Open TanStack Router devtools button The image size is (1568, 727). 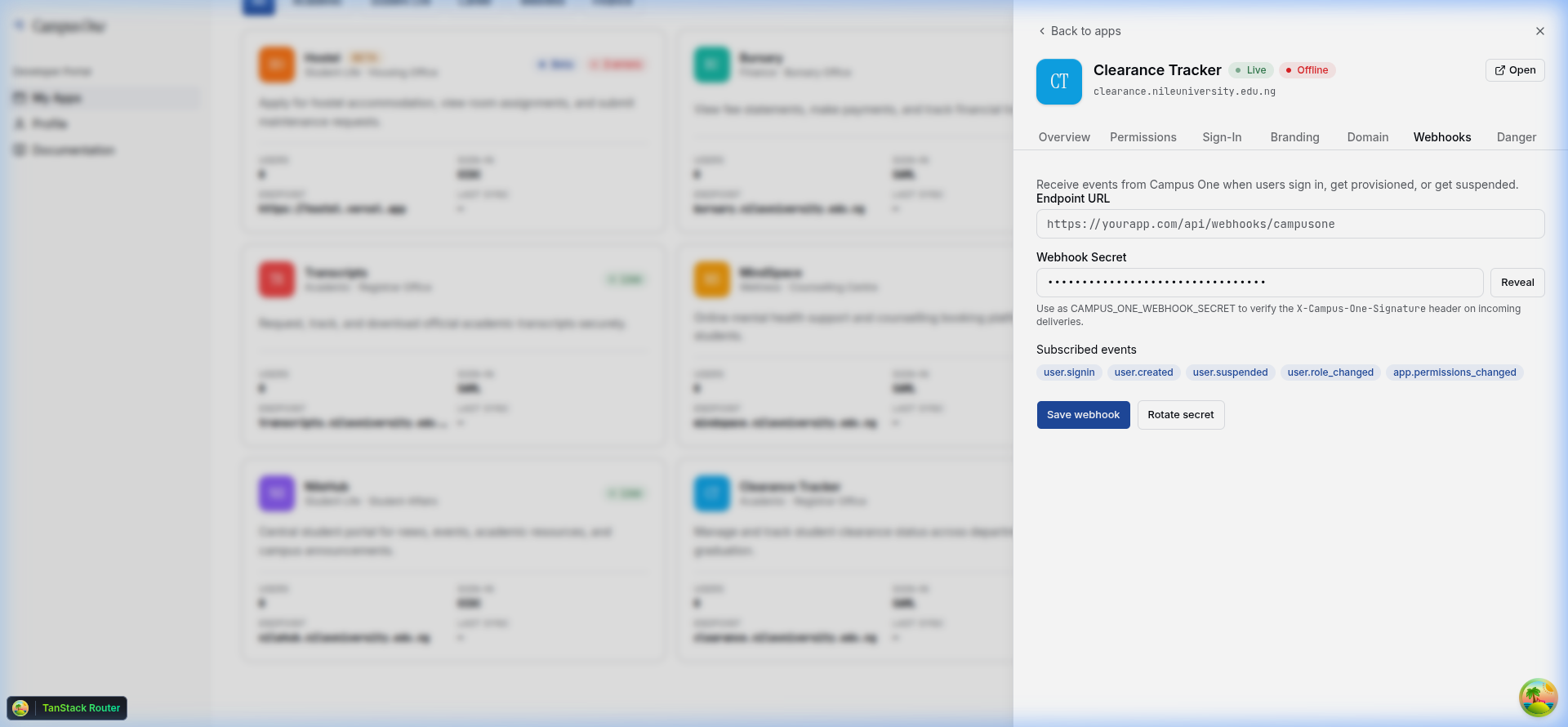pyautogui.click(x=67, y=708)
